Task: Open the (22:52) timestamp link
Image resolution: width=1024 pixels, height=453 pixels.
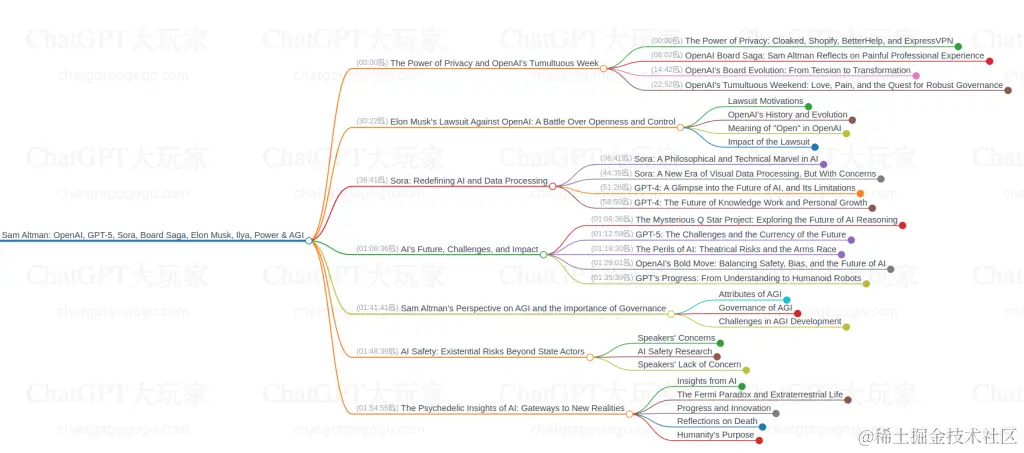Action: [x=666, y=85]
